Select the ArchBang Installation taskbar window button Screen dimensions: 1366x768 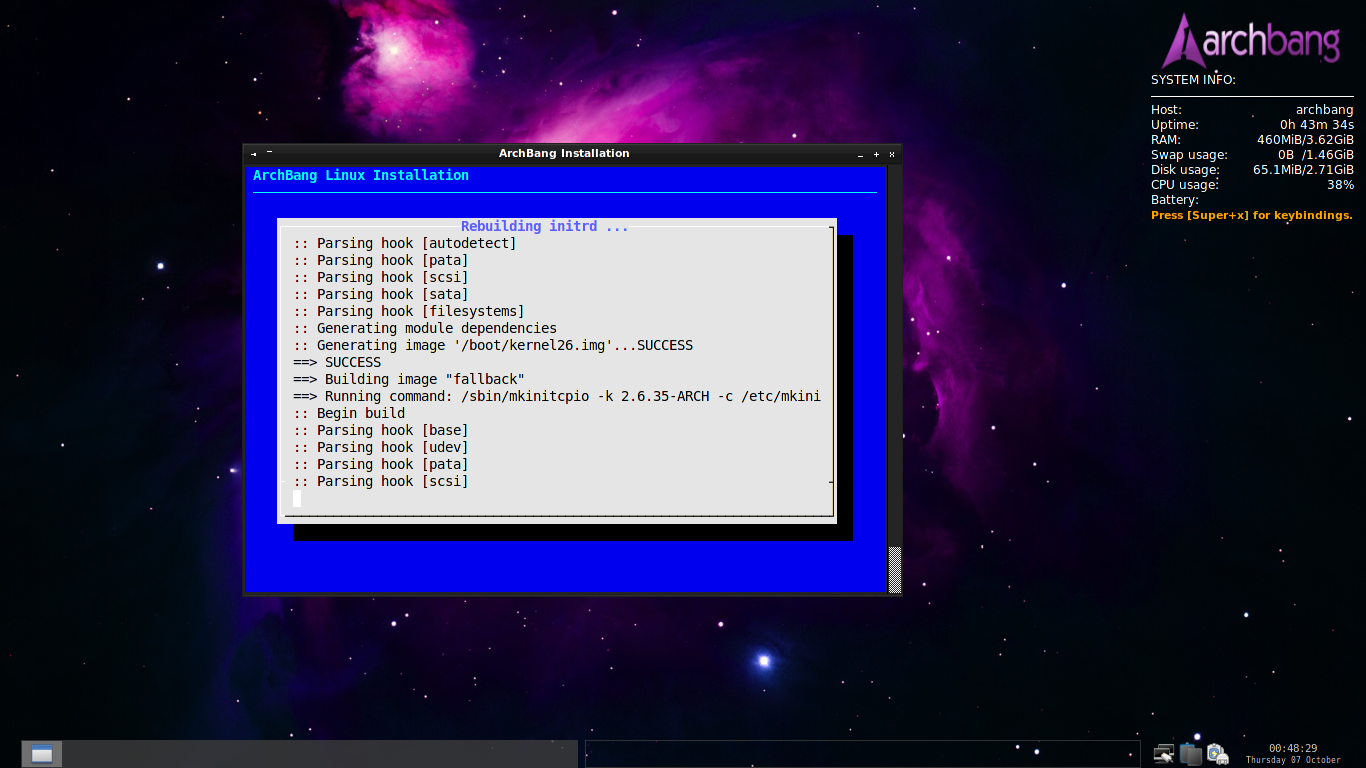(x=42, y=754)
